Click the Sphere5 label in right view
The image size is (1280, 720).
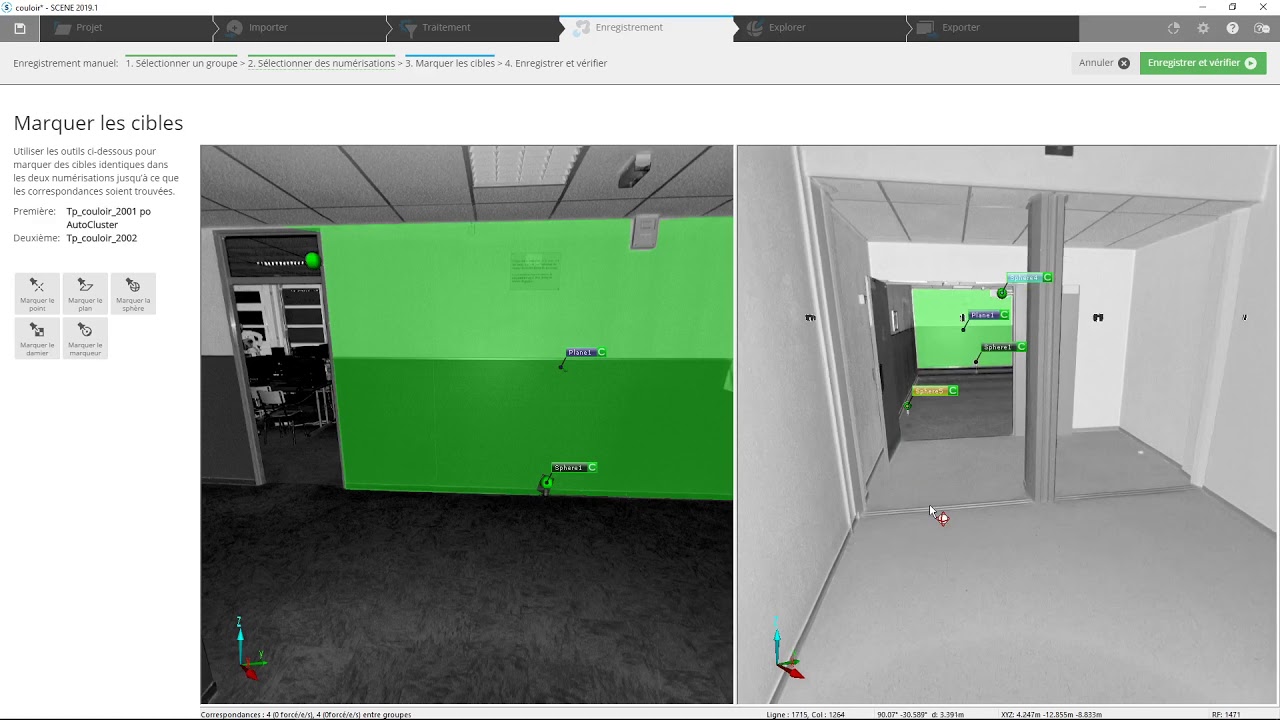pos(936,391)
